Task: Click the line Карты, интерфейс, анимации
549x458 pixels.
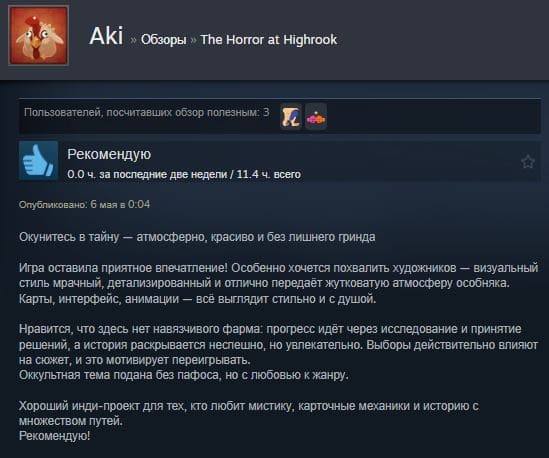Action: point(197,299)
